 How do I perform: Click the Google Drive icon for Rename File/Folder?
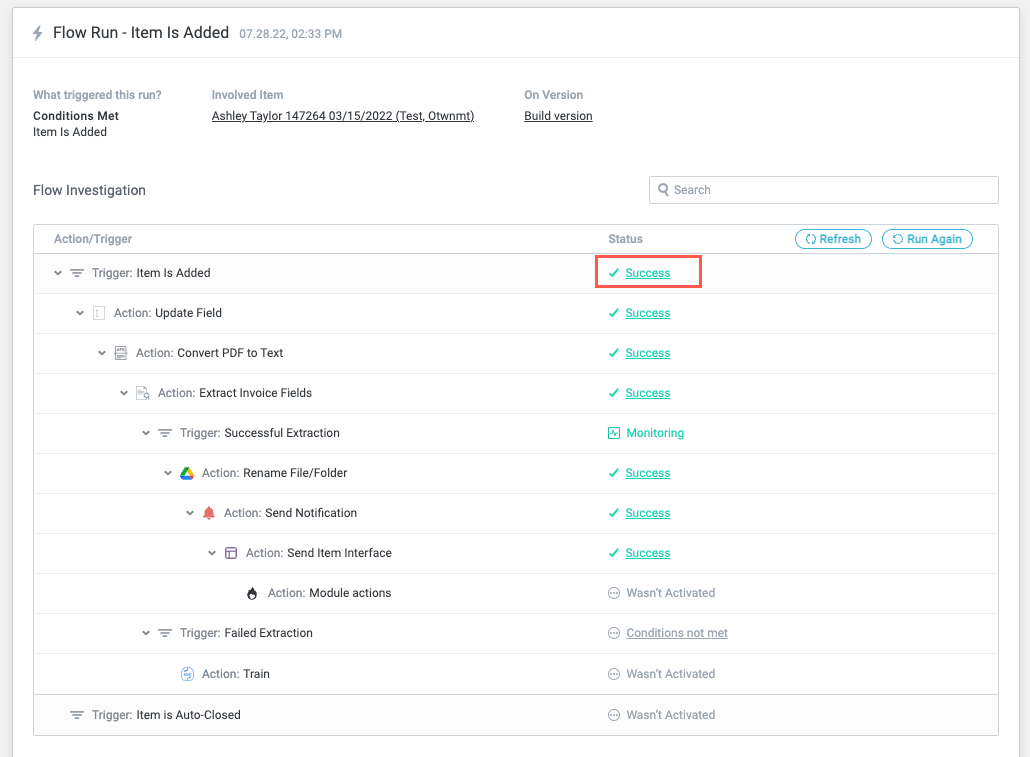pos(187,473)
